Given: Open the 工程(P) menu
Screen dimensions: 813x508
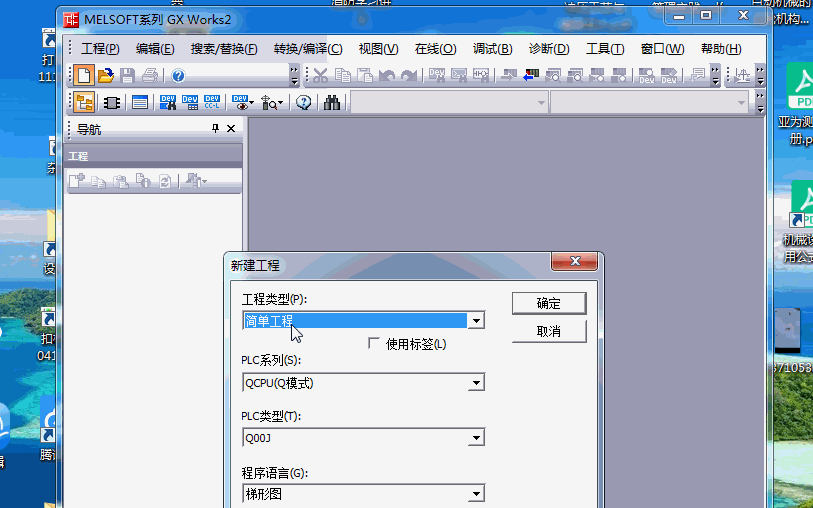Looking at the screenshot, I should pyautogui.click(x=100, y=49).
